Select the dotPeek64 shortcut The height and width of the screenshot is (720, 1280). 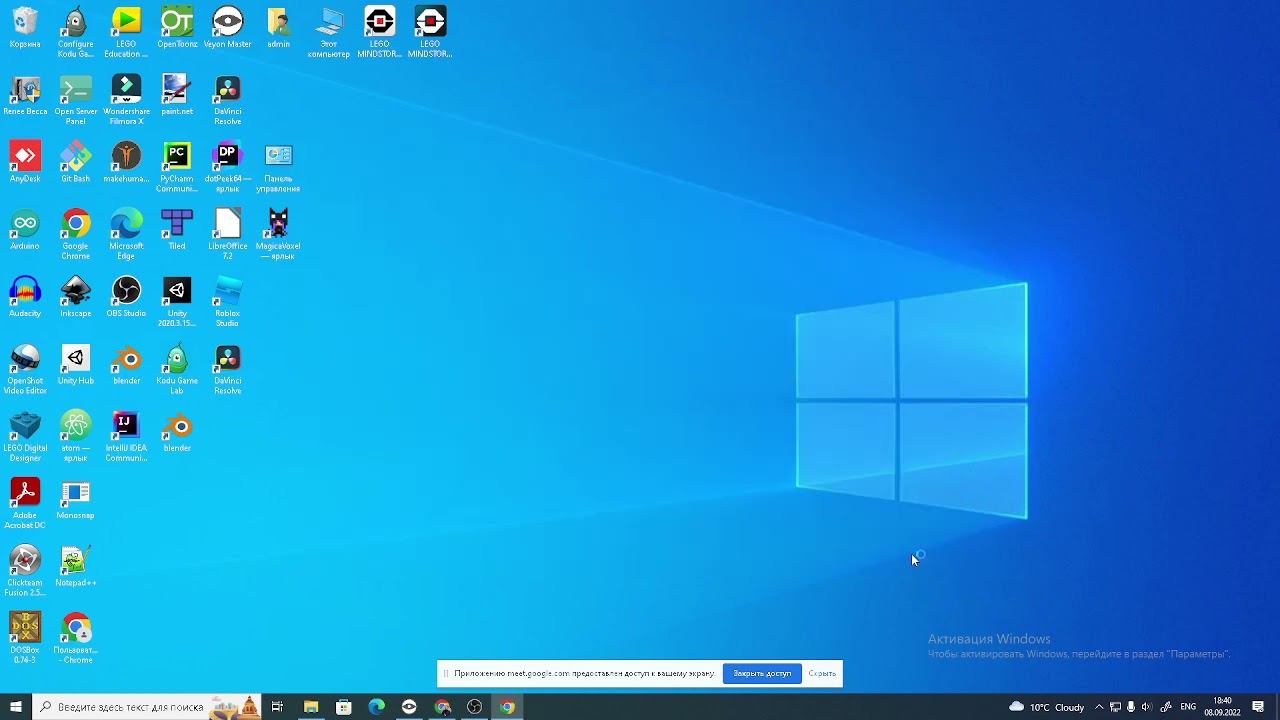click(228, 166)
